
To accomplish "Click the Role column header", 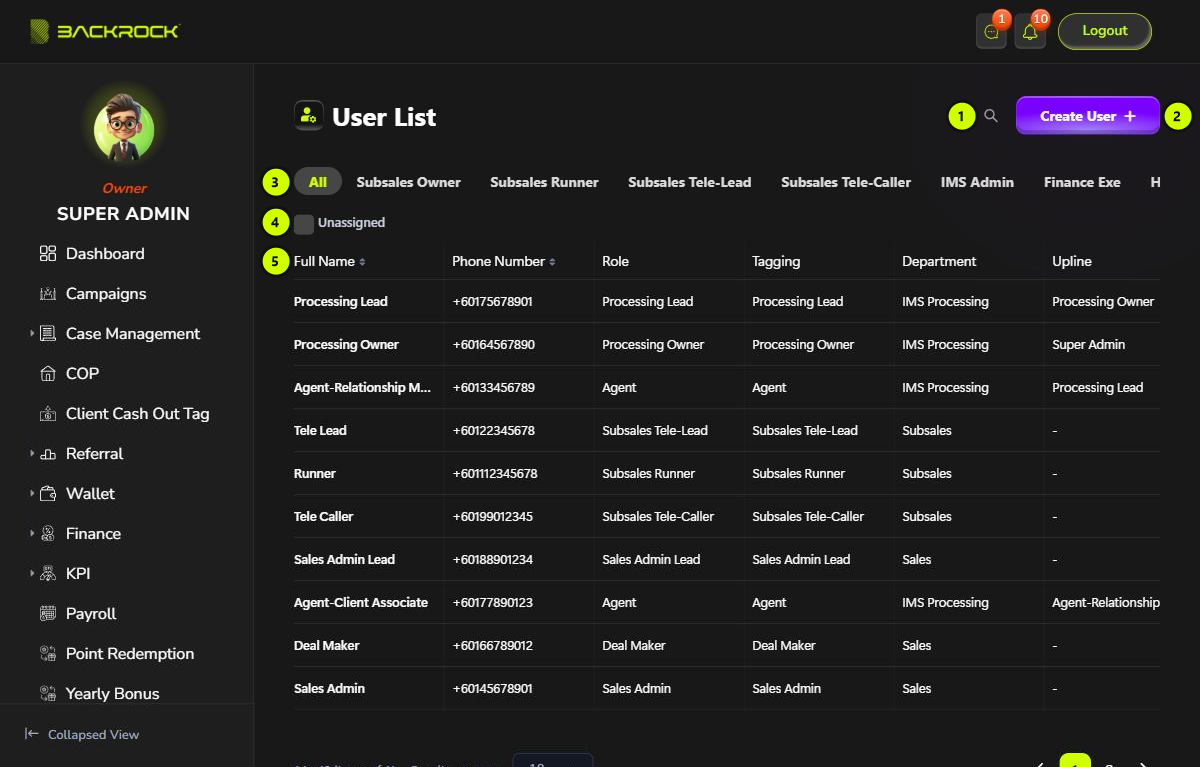I will click(615, 261).
